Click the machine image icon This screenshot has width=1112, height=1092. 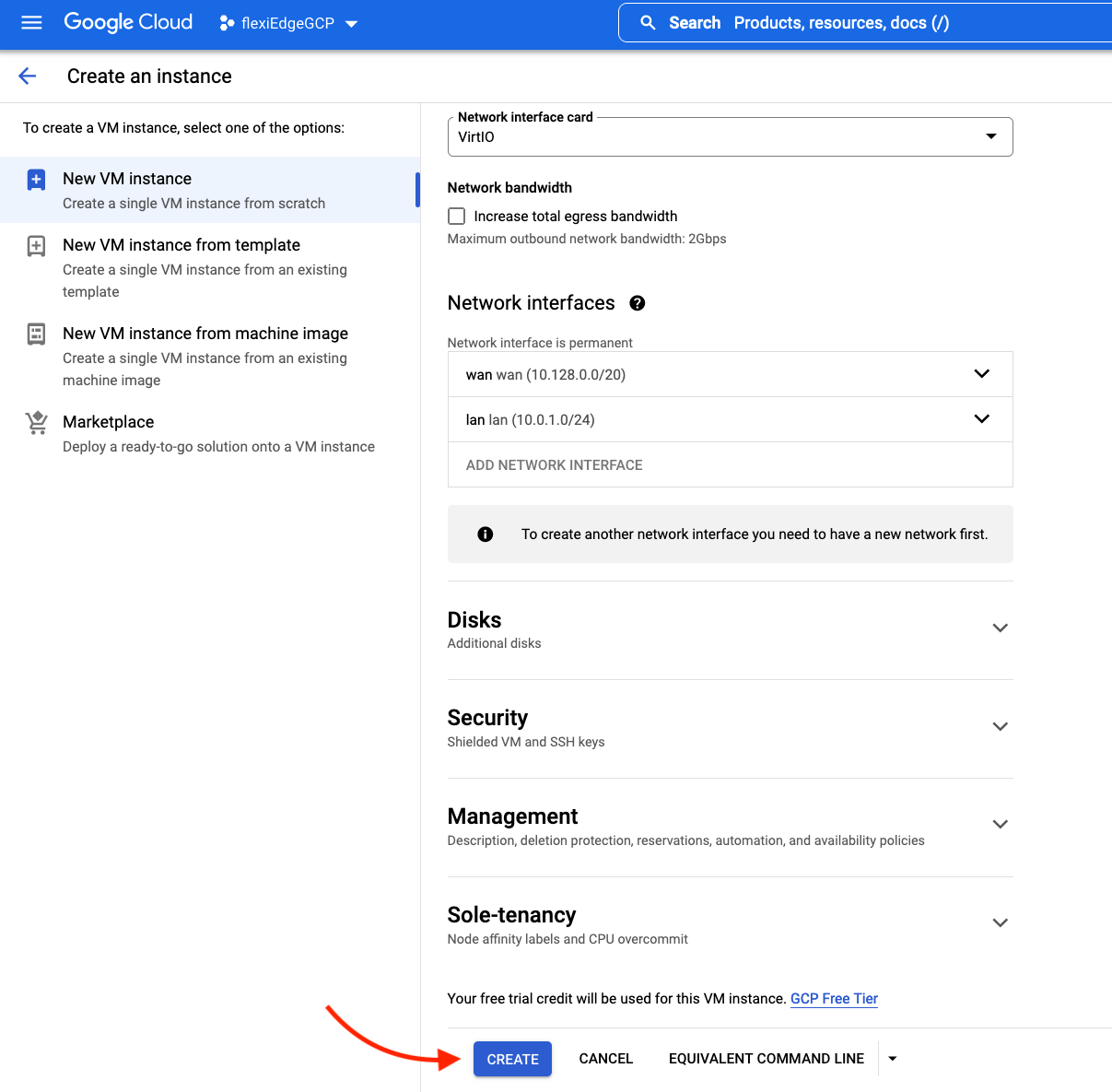coord(36,334)
